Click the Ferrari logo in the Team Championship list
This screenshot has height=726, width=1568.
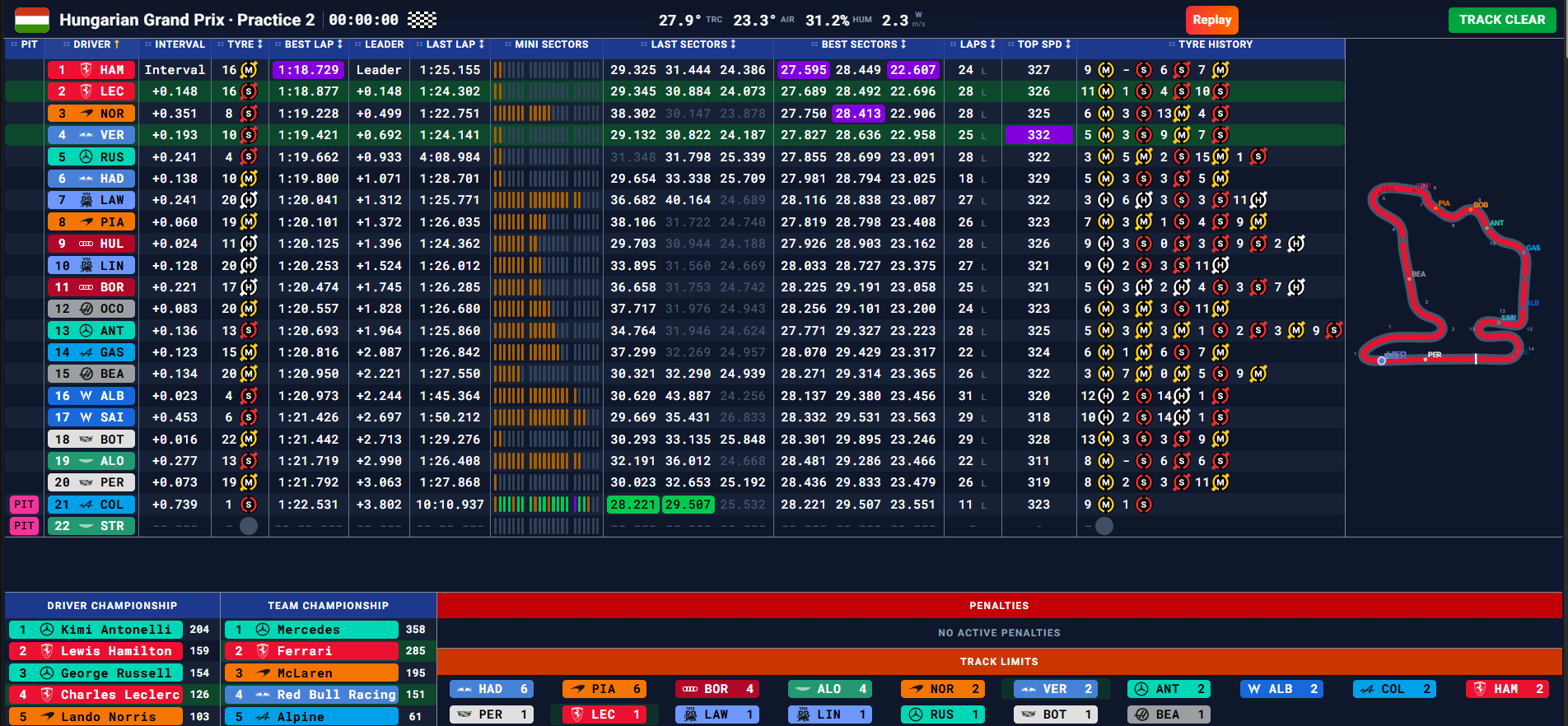tap(263, 651)
